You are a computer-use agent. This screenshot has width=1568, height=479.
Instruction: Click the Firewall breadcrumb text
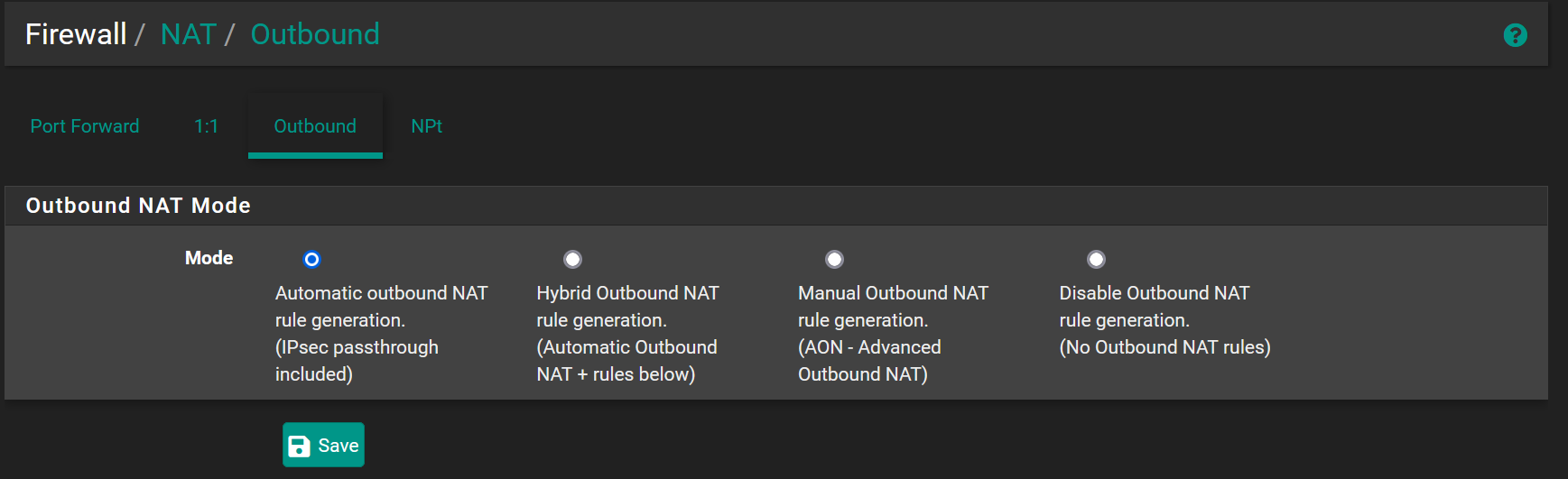click(x=76, y=34)
